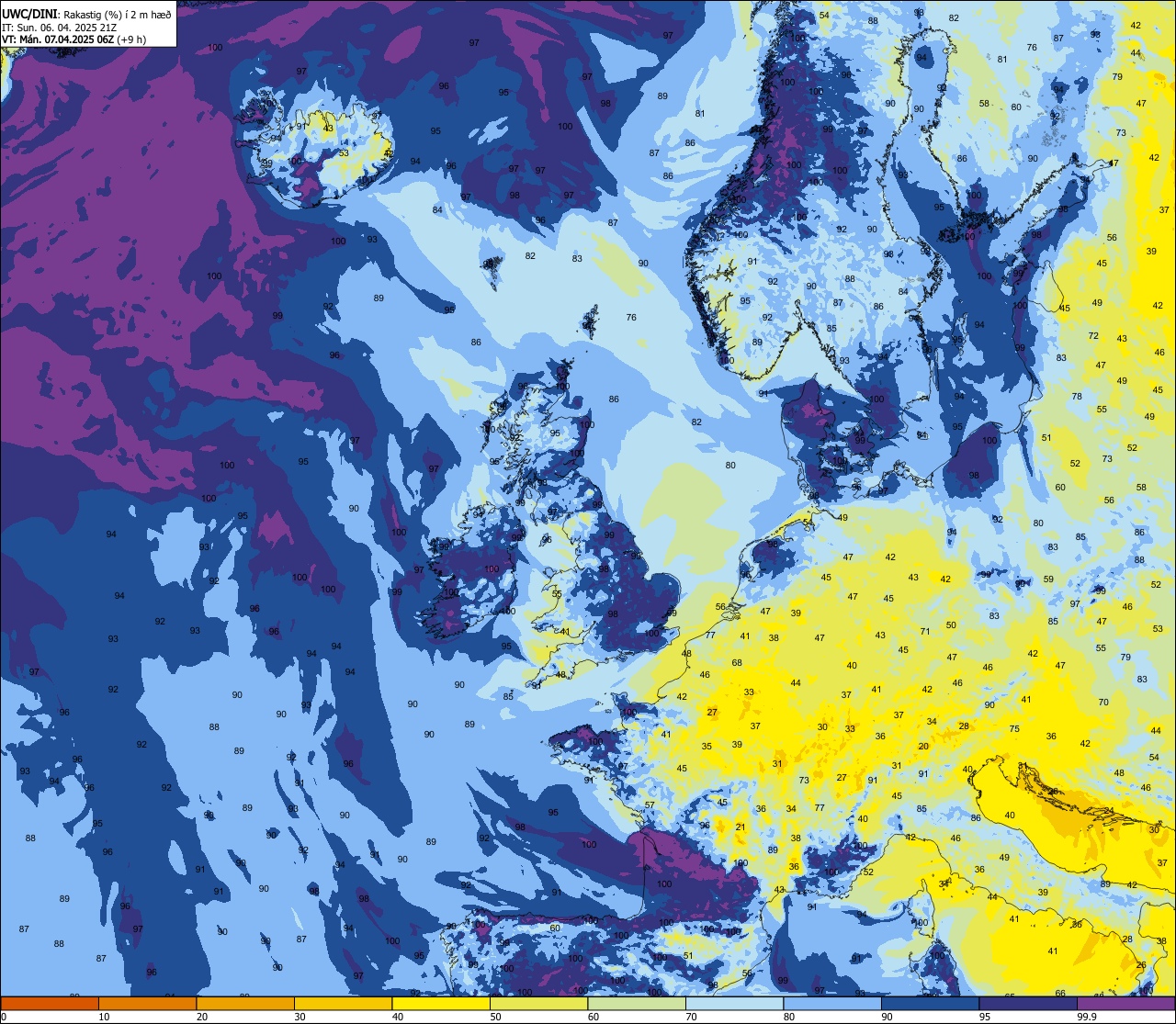The width and height of the screenshot is (1176, 1024).
Task: Click the 10–20 orange legend swatch
Action: point(147,1003)
